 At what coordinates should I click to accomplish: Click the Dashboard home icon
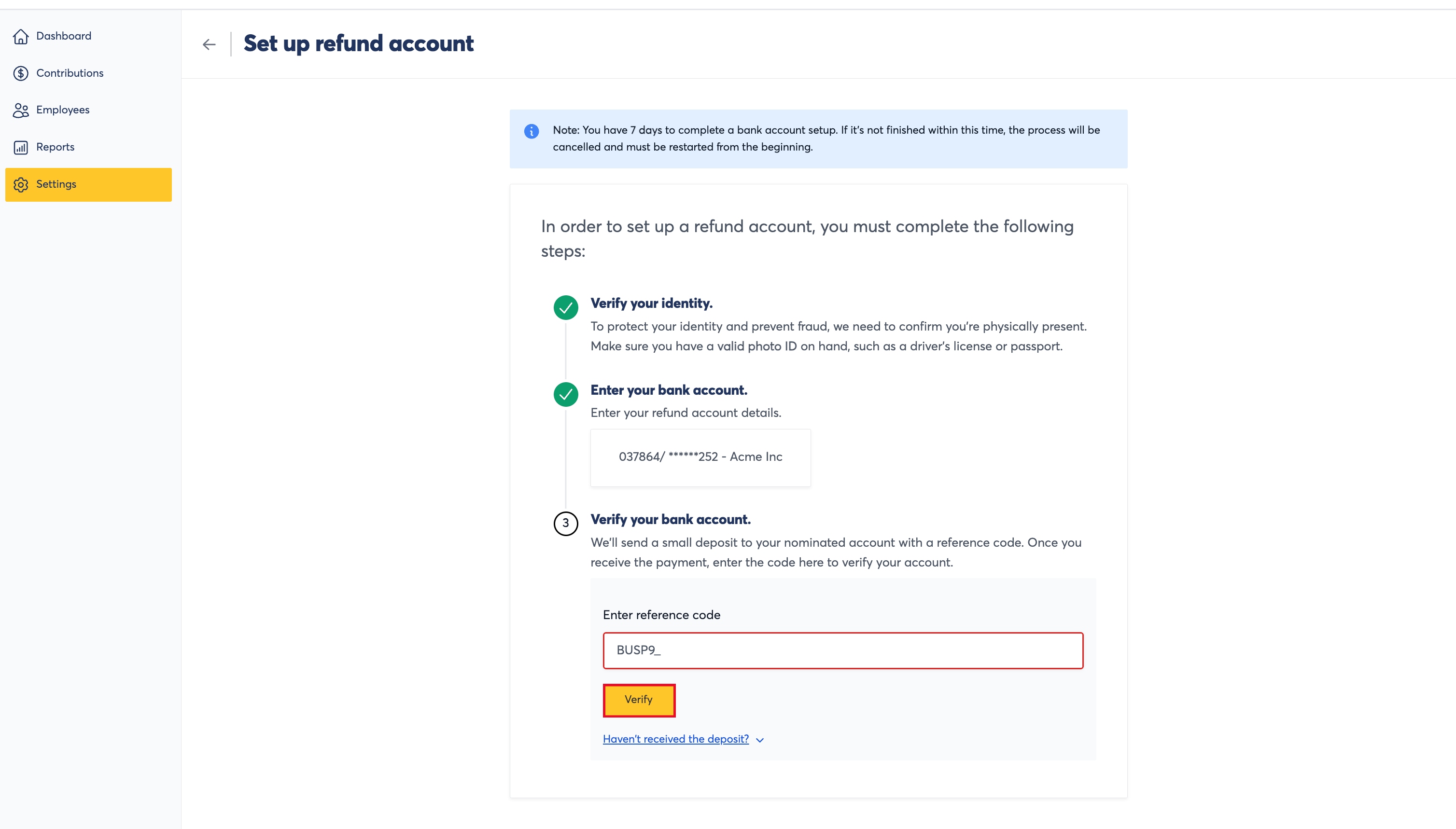coord(20,37)
